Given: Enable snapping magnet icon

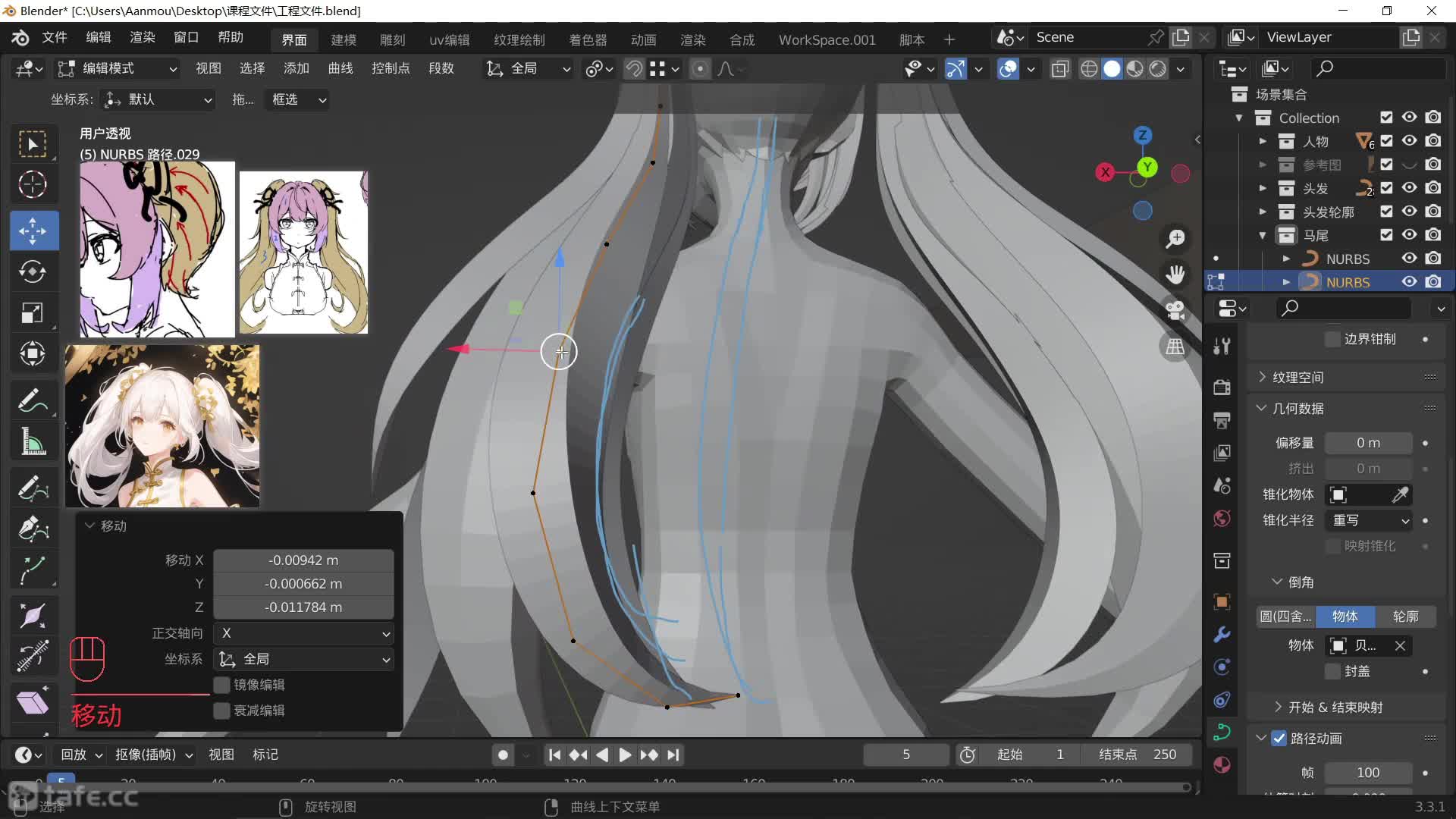Looking at the screenshot, I should pos(633,69).
